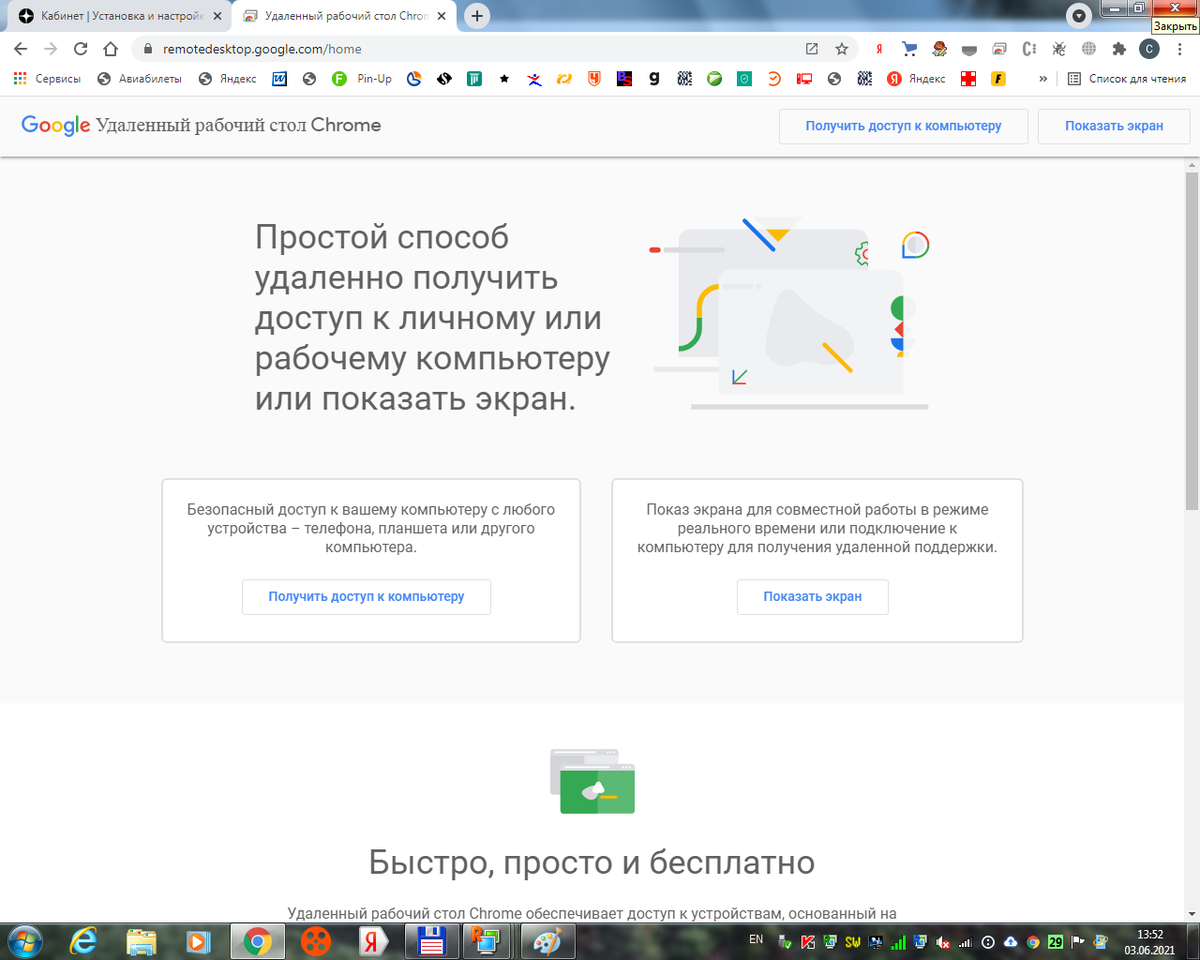Screen dimensions: 1200x960
Task: Click the Google logo in the page header
Action: pyautogui.click(x=56, y=126)
